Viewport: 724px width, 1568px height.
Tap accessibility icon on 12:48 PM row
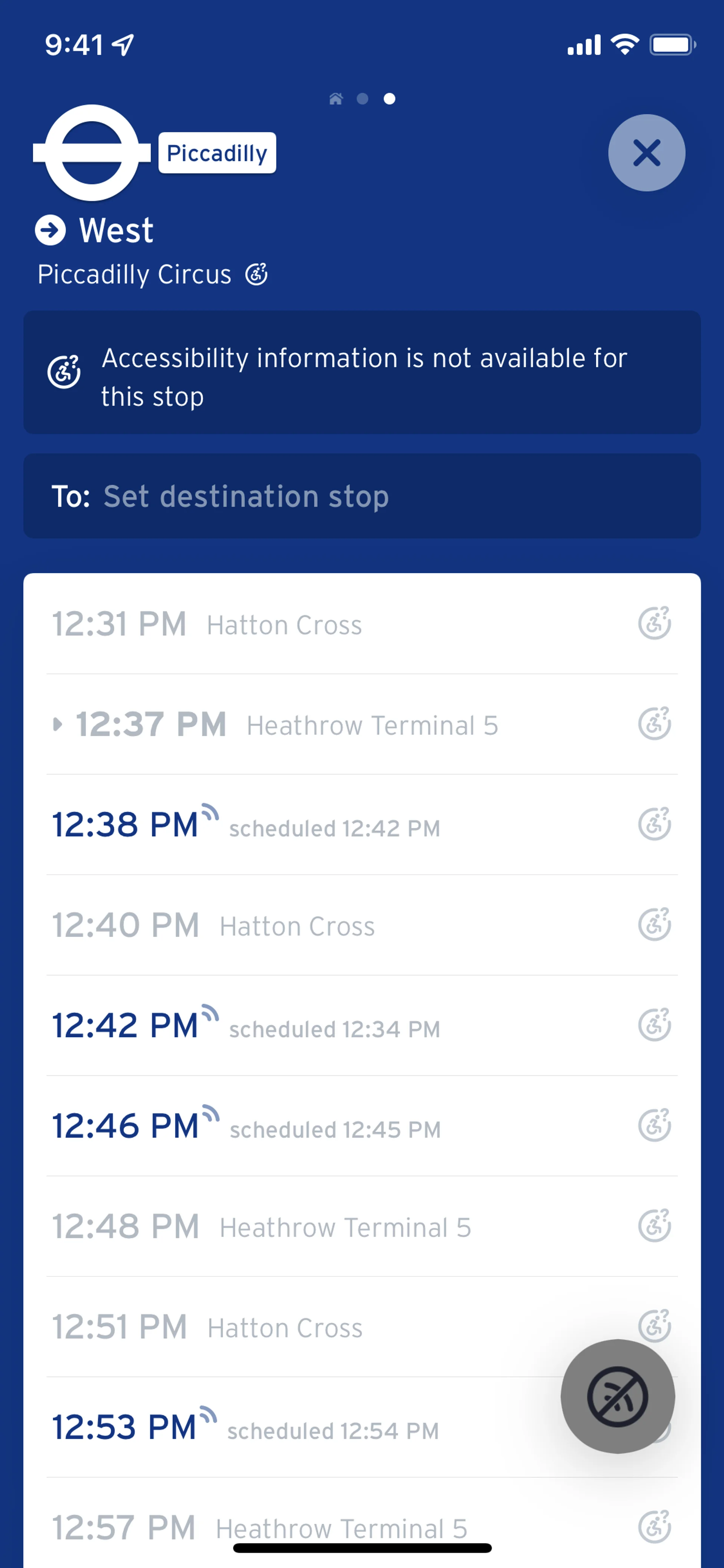pyautogui.click(x=654, y=1226)
